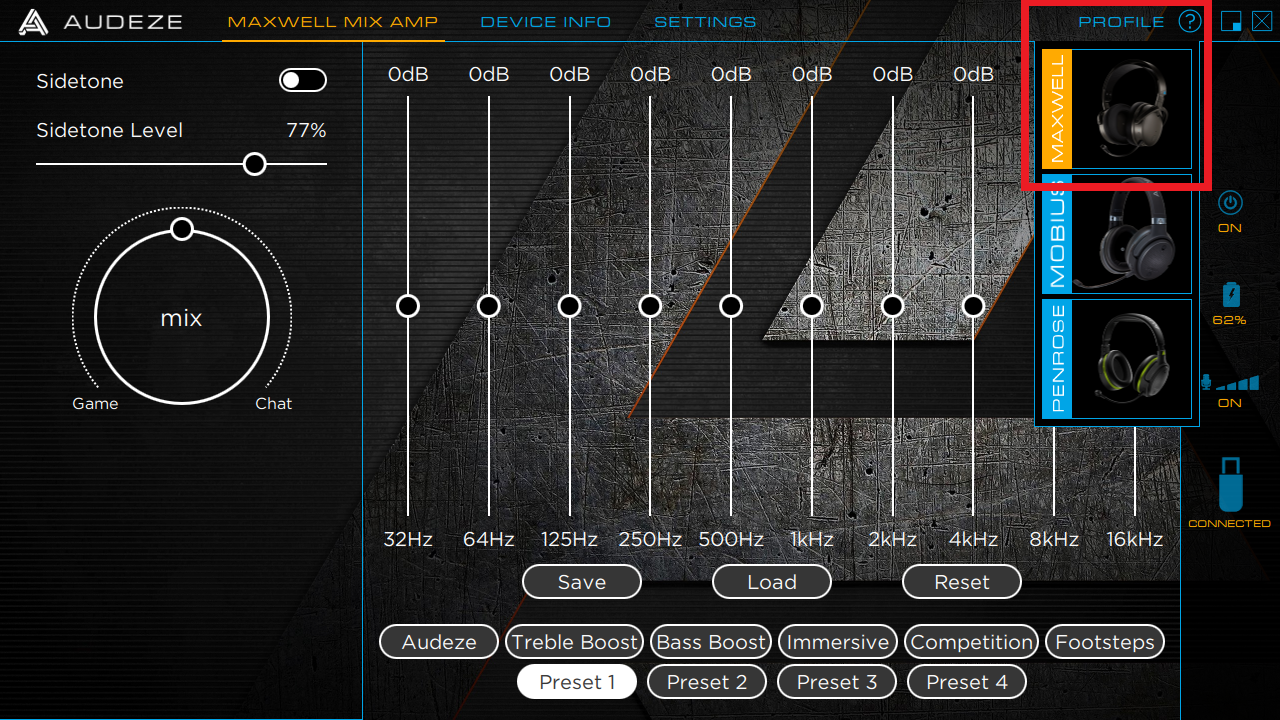The image size is (1280, 720).
Task: Select the Penrose headset profile
Action: 1117,358
